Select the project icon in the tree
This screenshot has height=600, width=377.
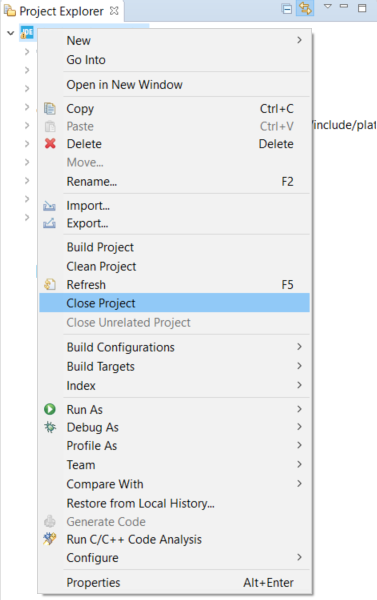pyautogui.click(x=27, y=33)
